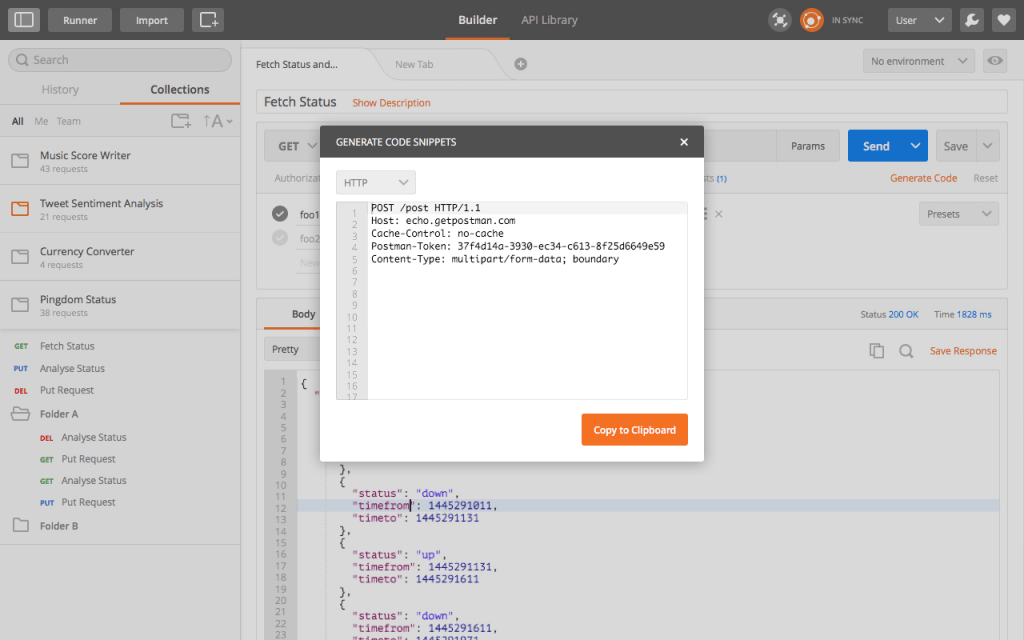1024x640 pixels.
Task: Click inside the sidebar search field
Action: pos(119,60)
